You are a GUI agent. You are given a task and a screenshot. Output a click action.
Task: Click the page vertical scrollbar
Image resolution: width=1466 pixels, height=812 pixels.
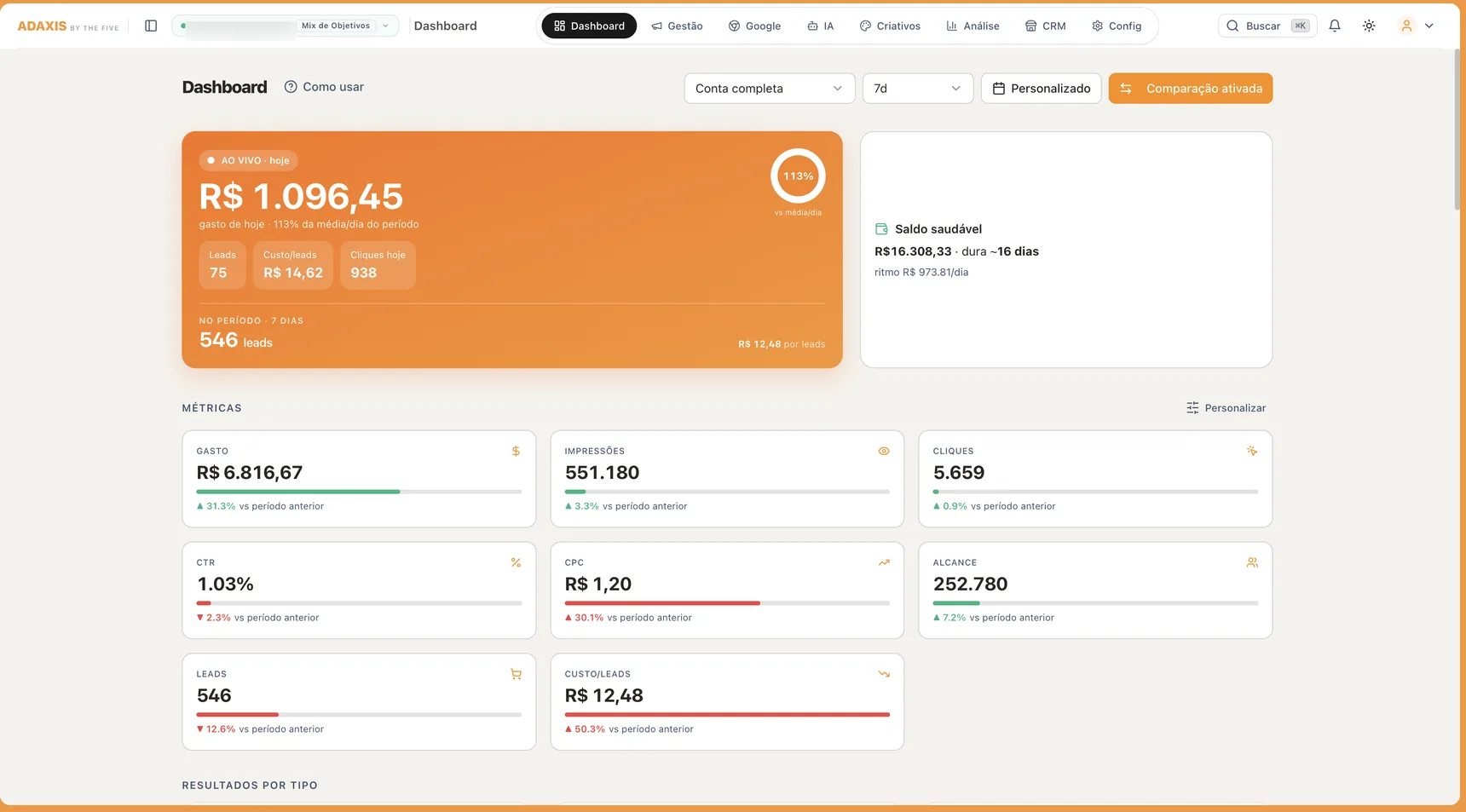(1457, 130)
